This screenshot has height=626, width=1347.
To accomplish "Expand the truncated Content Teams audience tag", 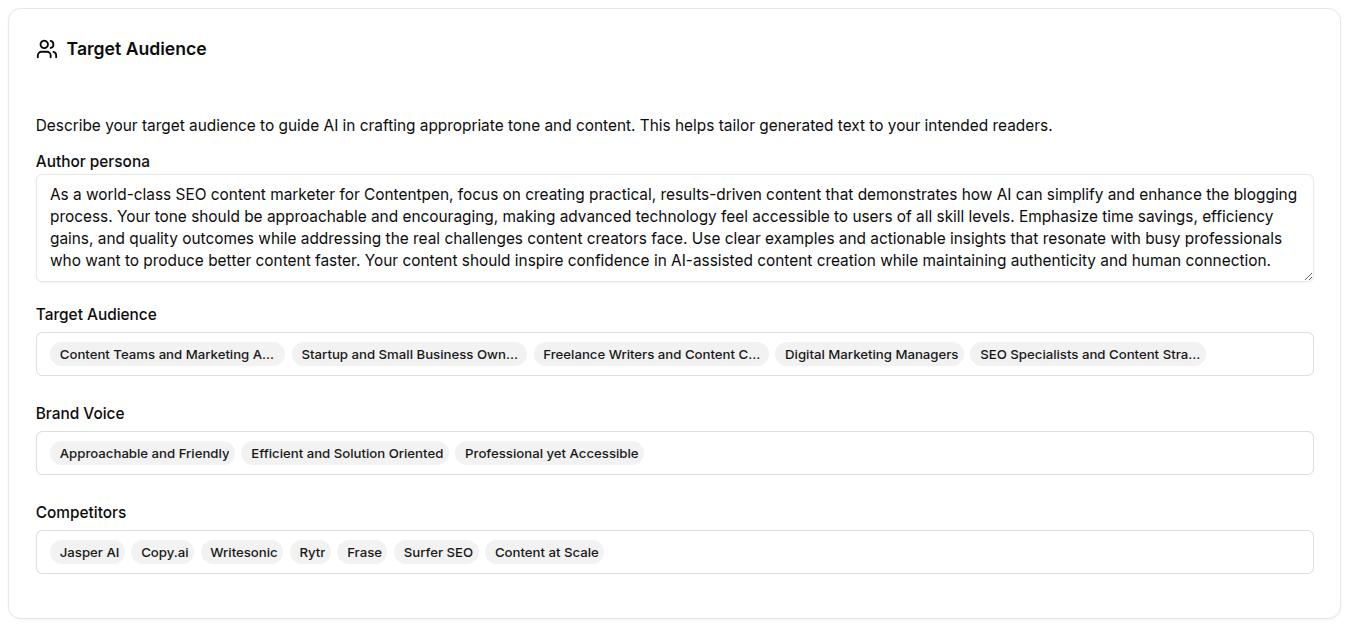I will [167, 354].
